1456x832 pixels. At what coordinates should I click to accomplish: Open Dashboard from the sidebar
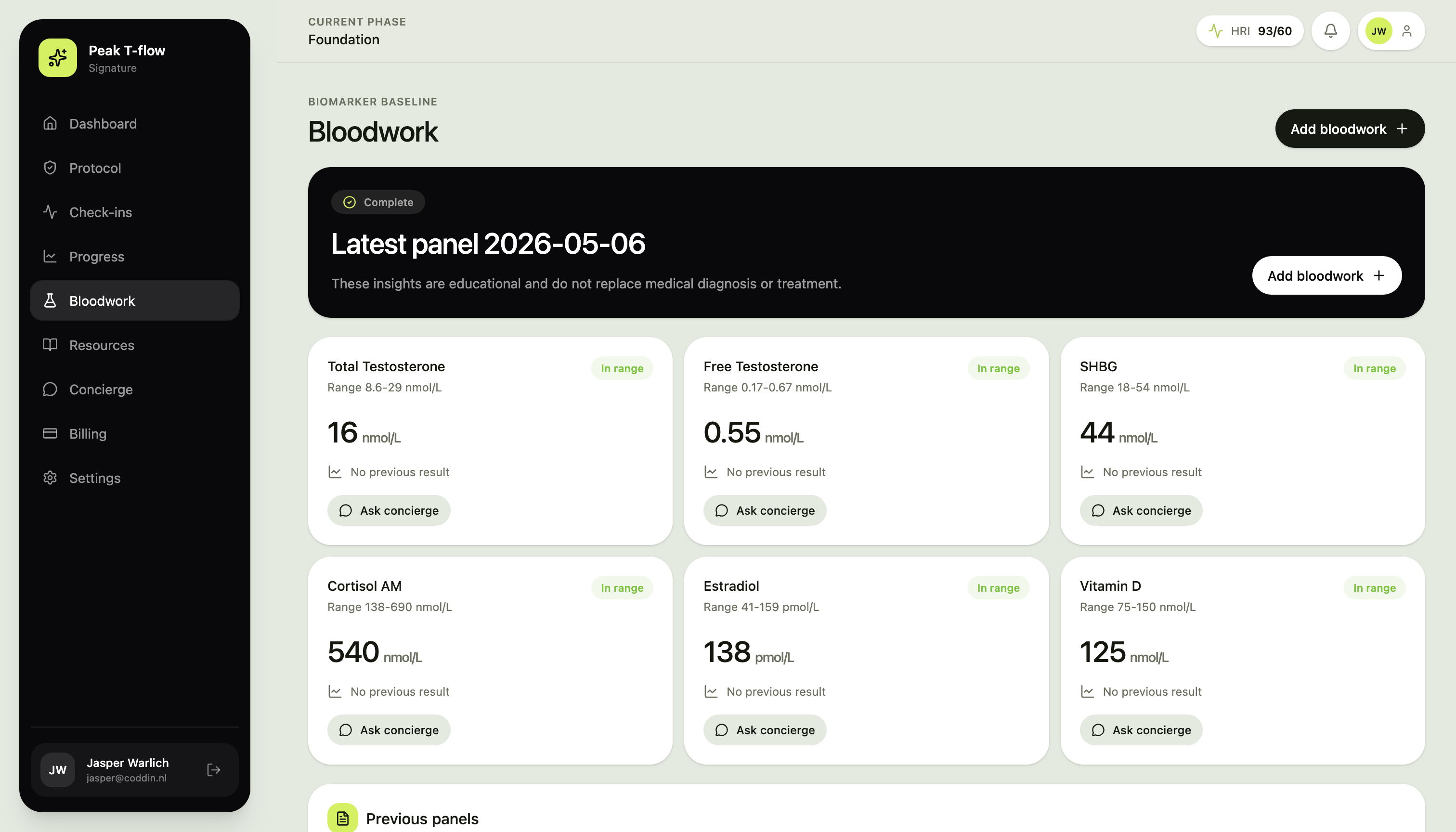tap(135, 123)
